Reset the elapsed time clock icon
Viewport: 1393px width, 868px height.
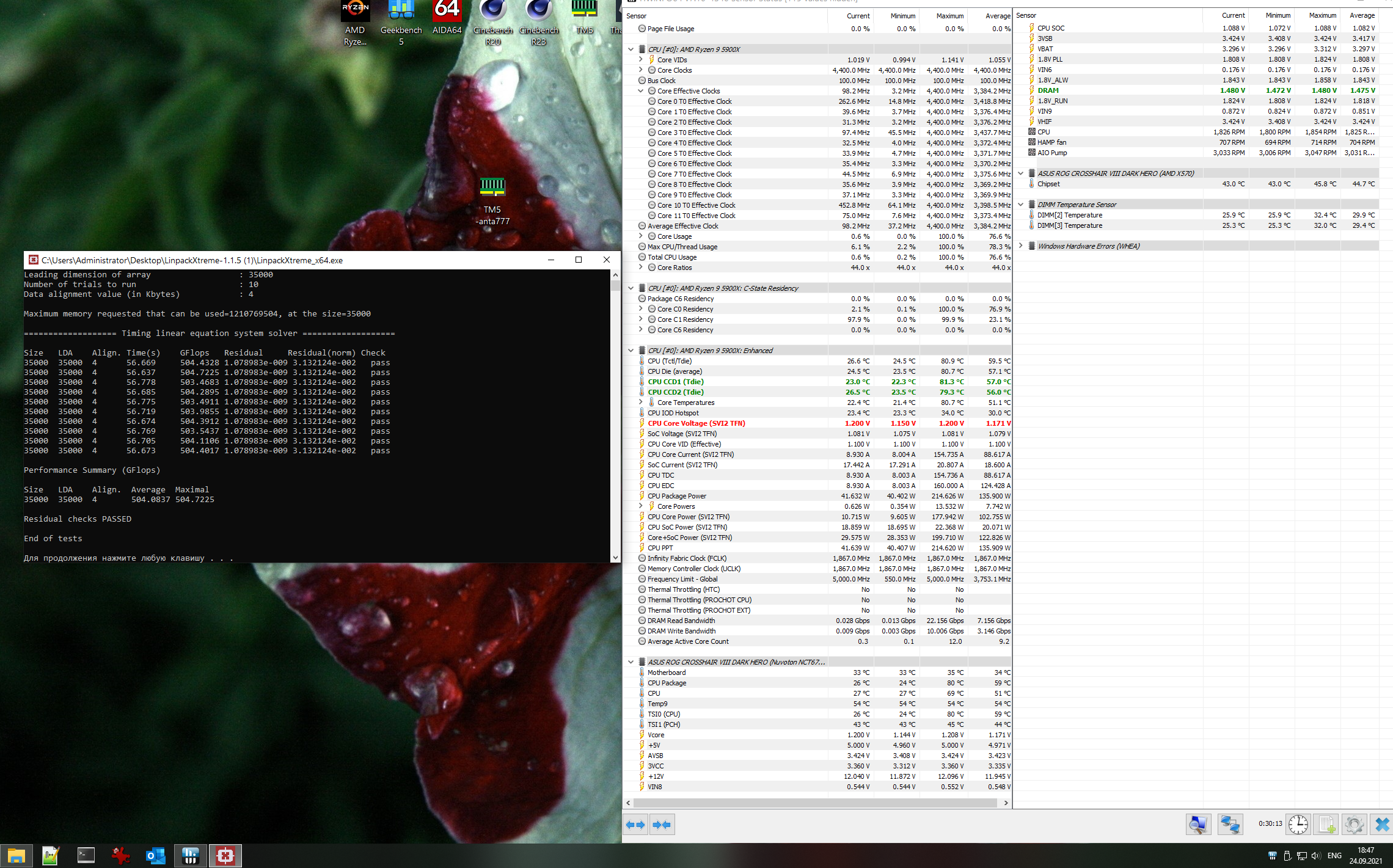[x=1298, y=825]
